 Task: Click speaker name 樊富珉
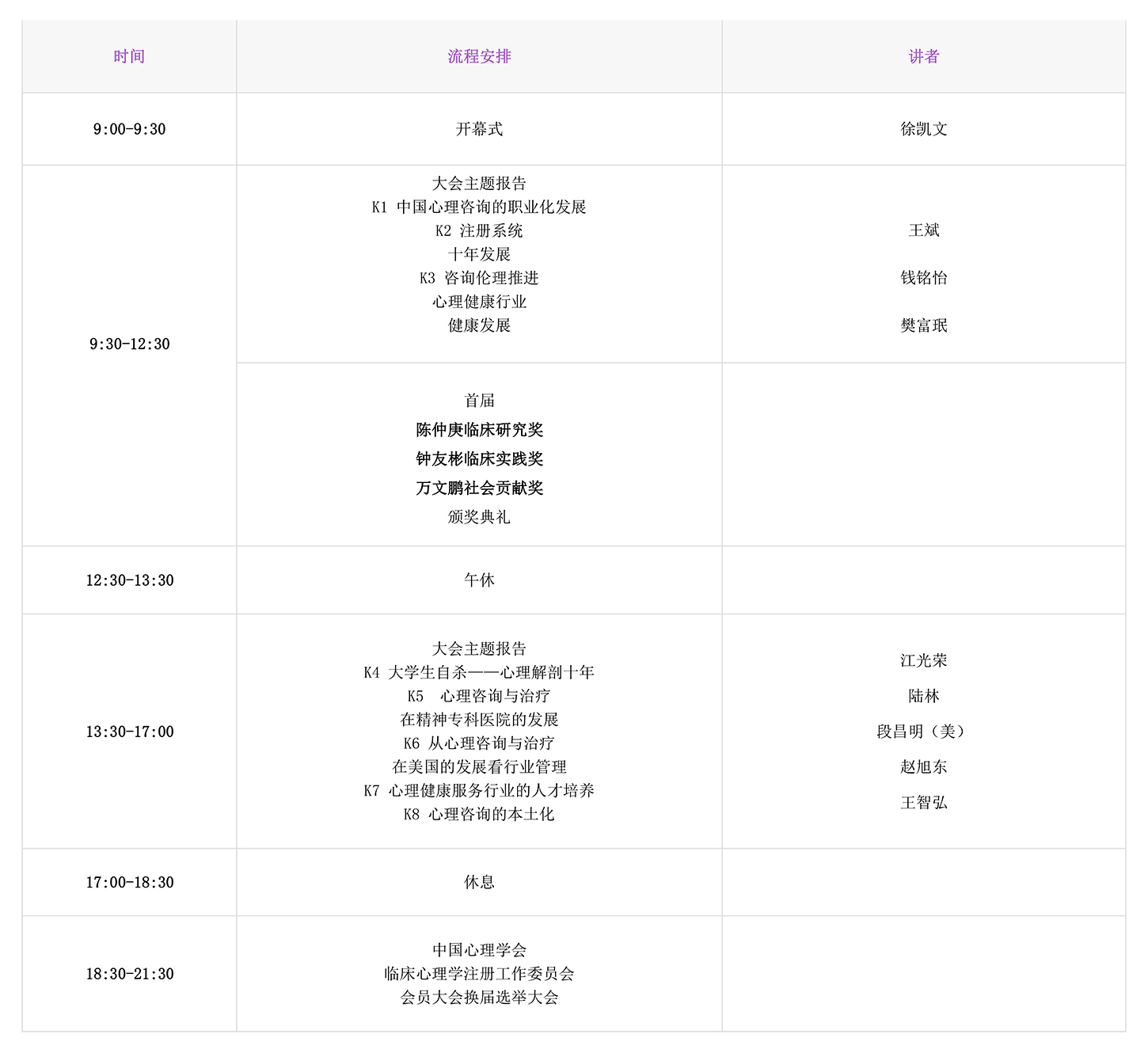(x=923, y=325)
